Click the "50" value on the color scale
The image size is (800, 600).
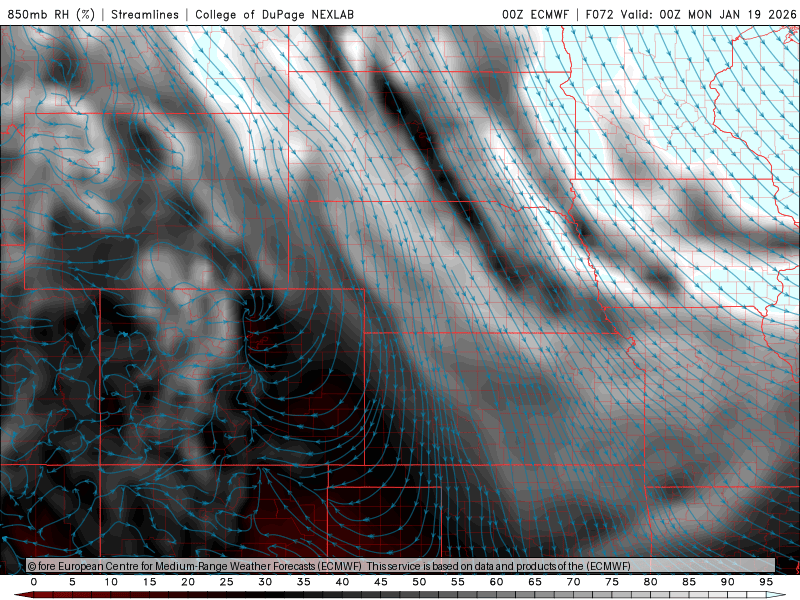coord(419,582)
